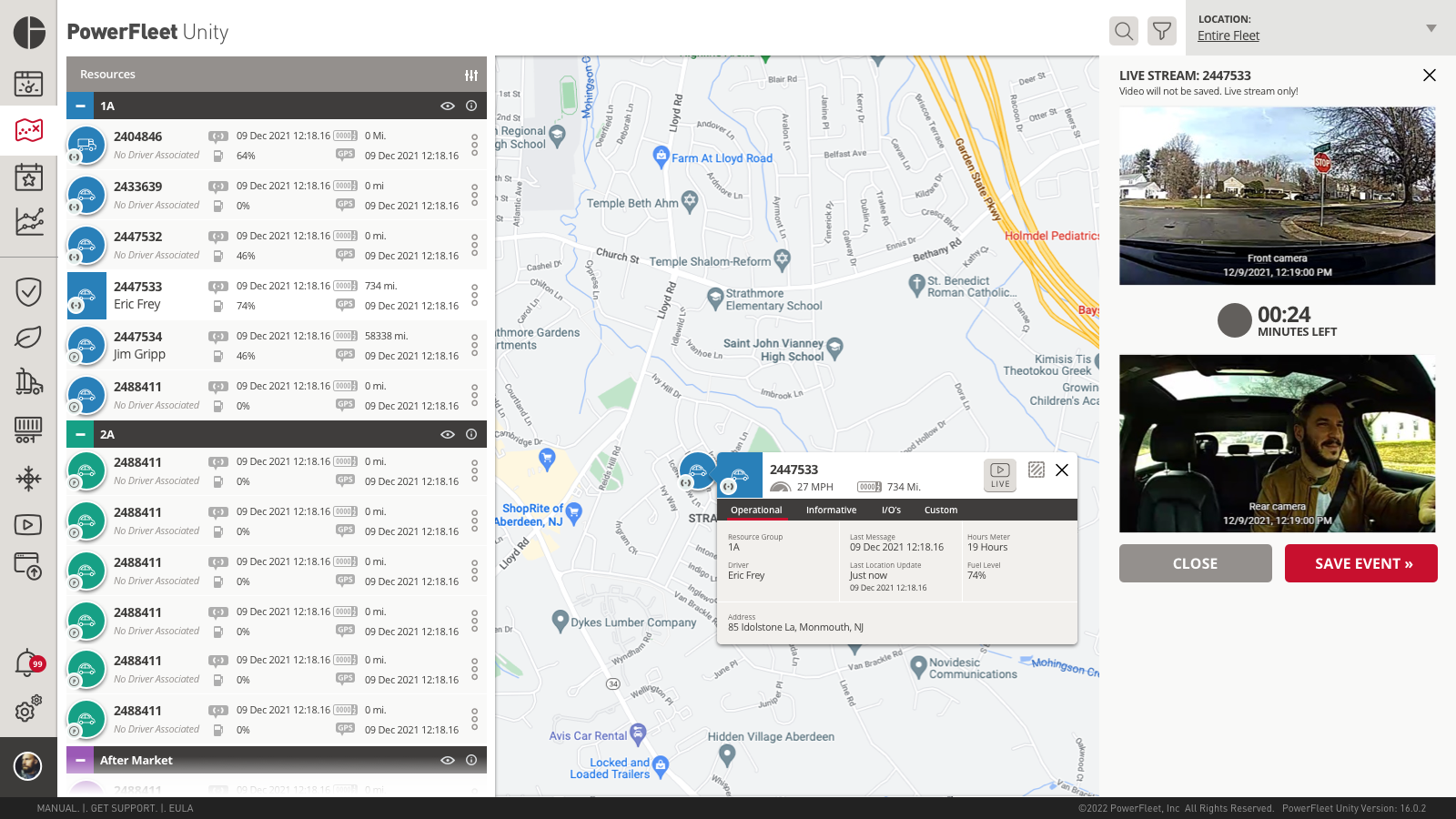This screenshot has width=1456, height=819.
Task: Open notifications bell with 99 badge
Action: tap(29, 663)
